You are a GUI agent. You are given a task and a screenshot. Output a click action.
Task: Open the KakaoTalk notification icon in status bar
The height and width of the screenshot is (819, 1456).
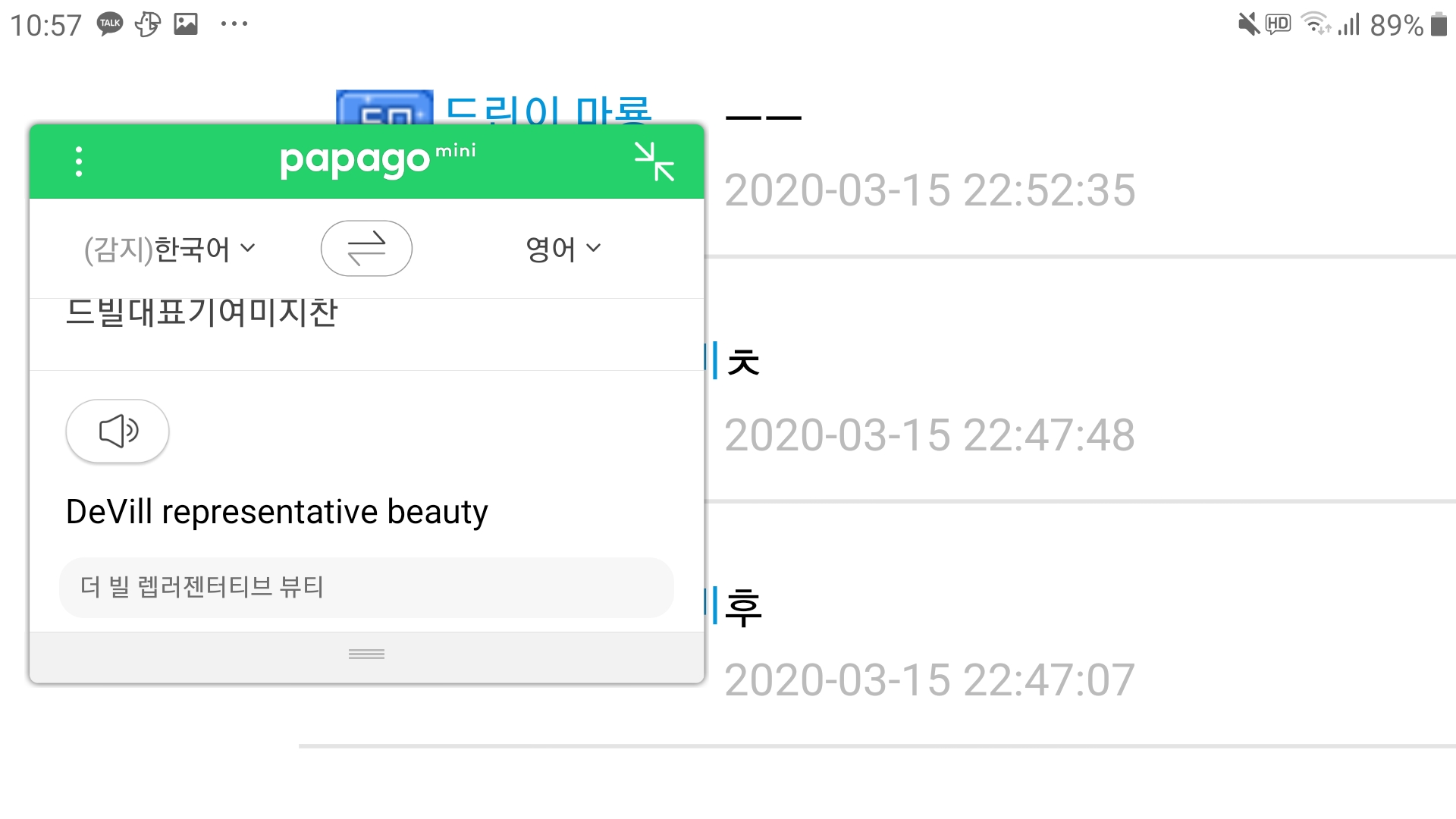pyautogui.click(x=110, y=24)
